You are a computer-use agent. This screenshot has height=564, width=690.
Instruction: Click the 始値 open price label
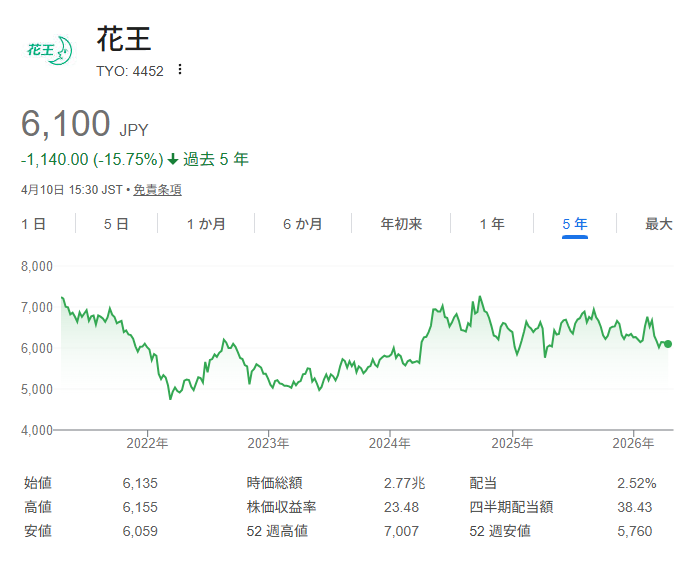click(x=38, y=483)
